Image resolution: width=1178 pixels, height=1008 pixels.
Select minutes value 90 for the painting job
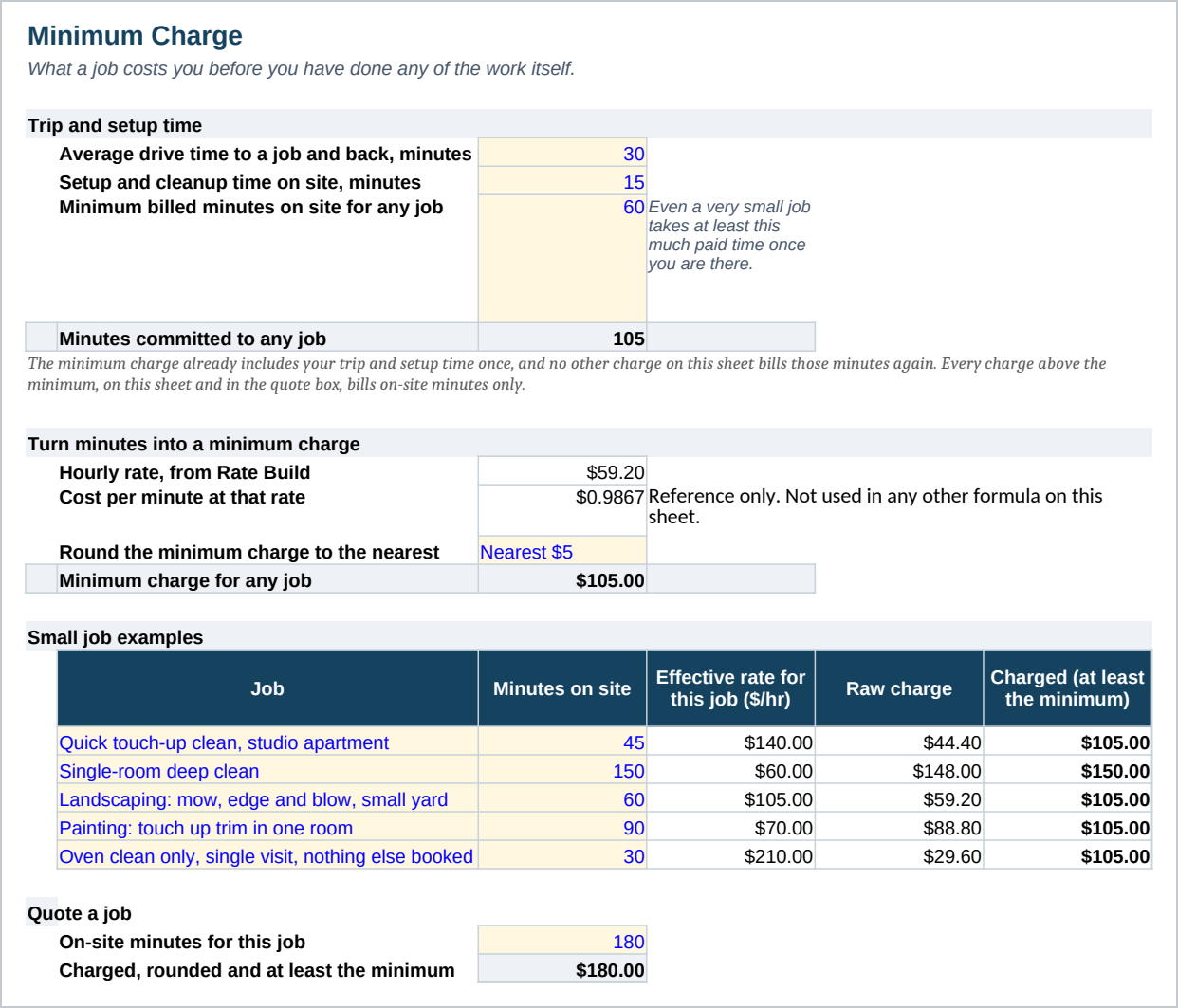click(x=562, y=827)
